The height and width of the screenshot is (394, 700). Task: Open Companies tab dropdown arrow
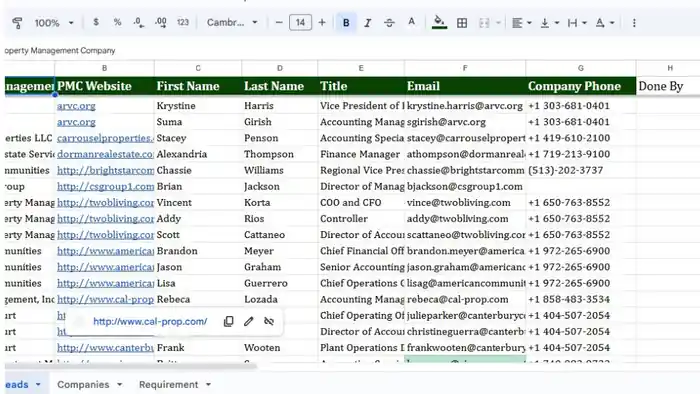(119, 384)
